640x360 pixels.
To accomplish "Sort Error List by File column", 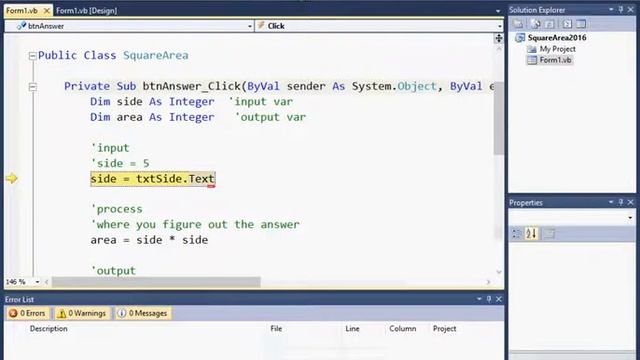I will tap(276, 329).
